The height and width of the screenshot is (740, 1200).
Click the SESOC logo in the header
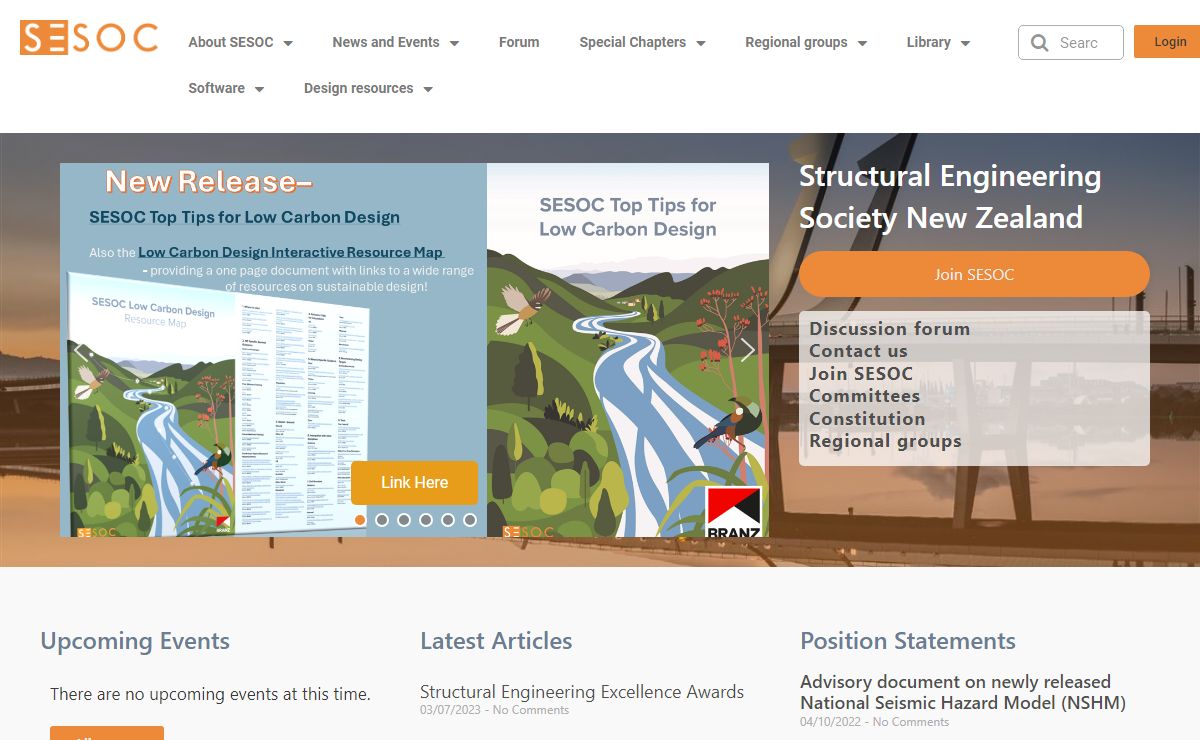click(89, 37)
